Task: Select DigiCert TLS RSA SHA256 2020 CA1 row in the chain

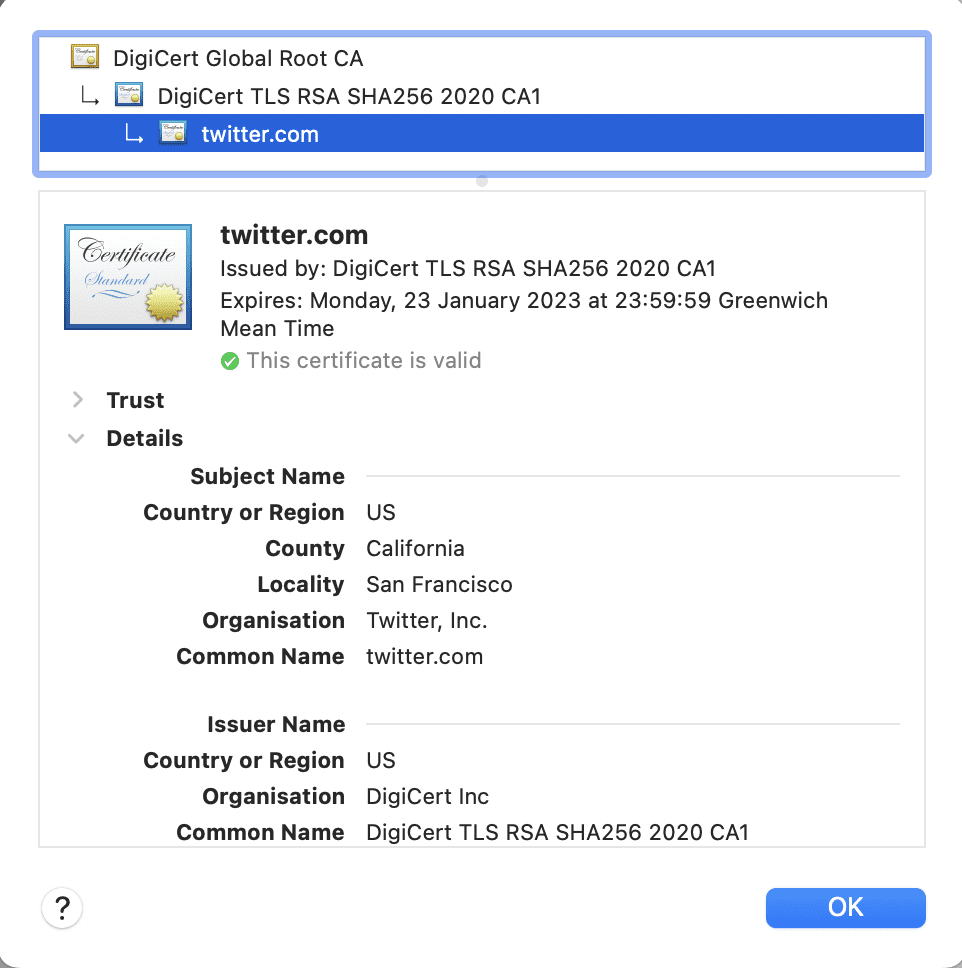Action: pyautogui.click(x=482, y=96)
